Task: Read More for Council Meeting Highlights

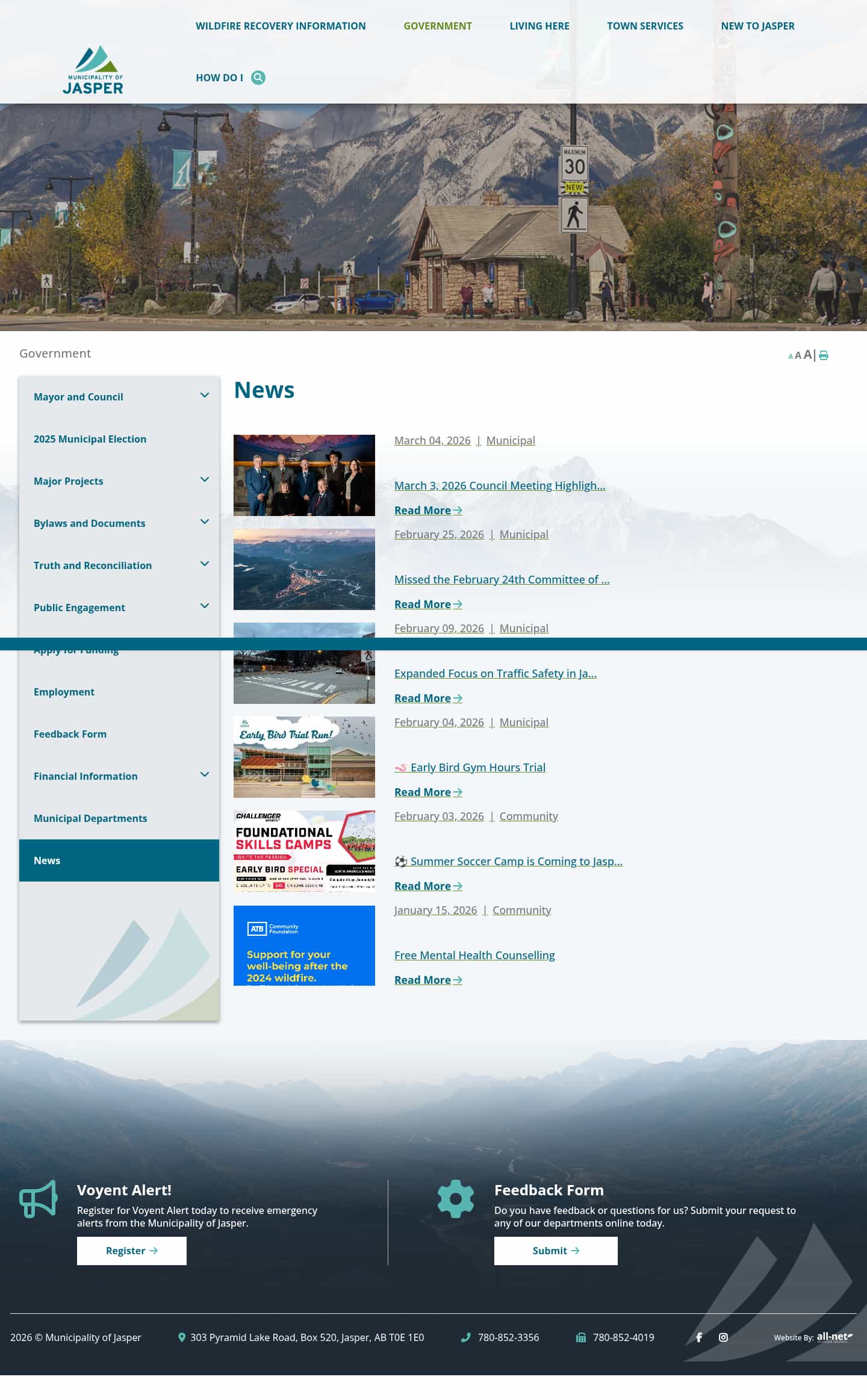Action: [428, 510]
